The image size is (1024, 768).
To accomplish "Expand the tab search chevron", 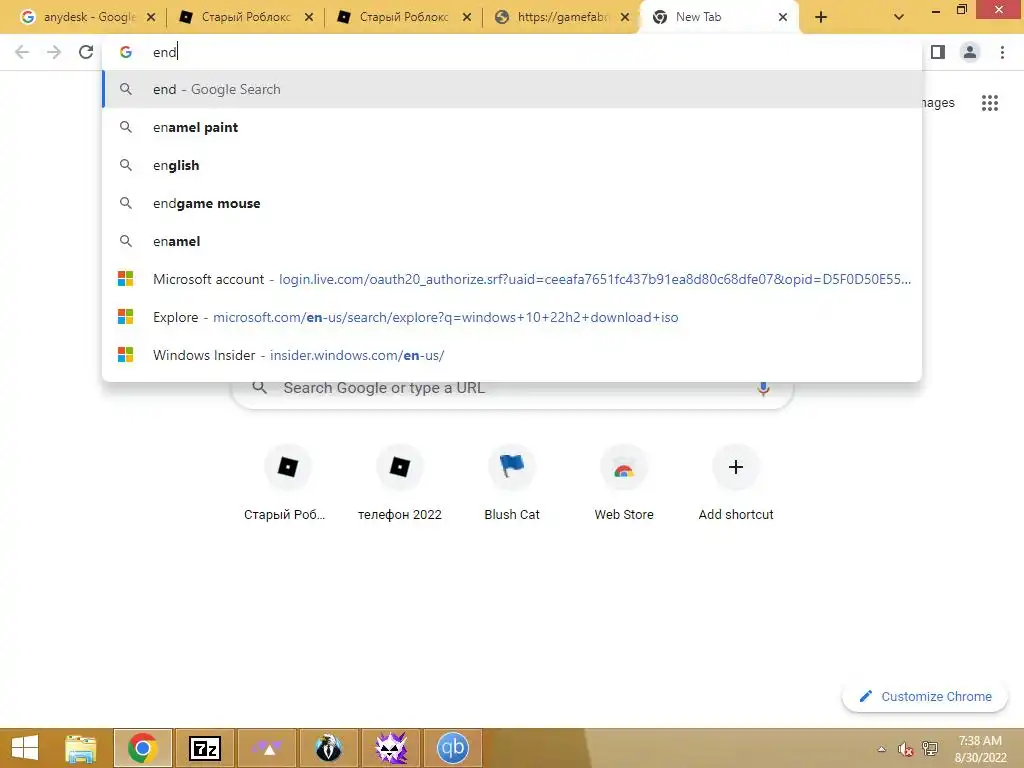I will coord(899,17).
